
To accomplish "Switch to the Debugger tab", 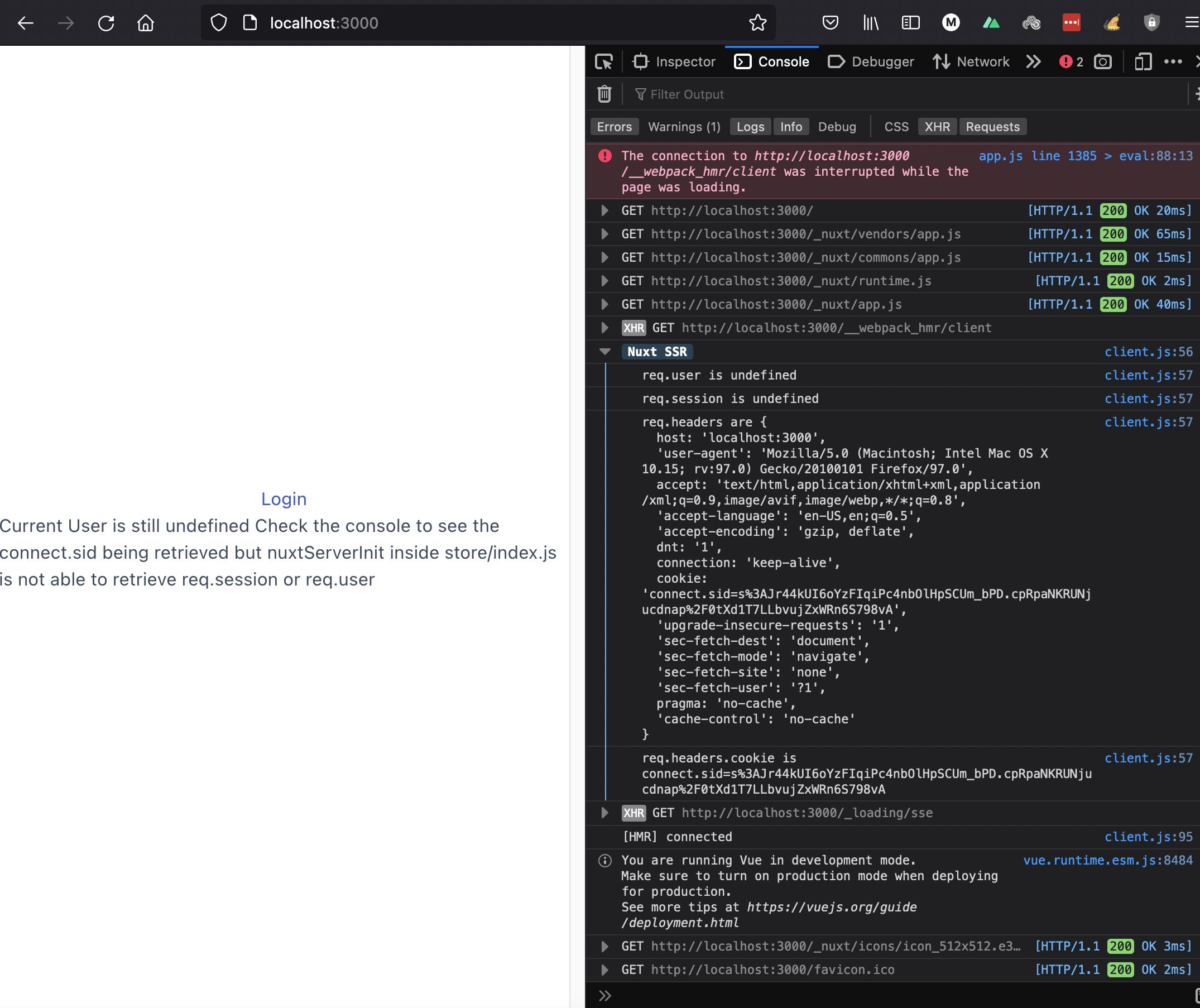I will click(871, 62).
